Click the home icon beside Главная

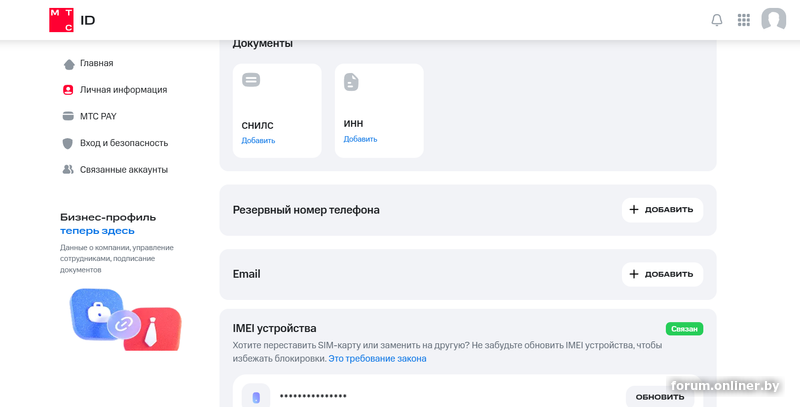[x=68, y=64]
